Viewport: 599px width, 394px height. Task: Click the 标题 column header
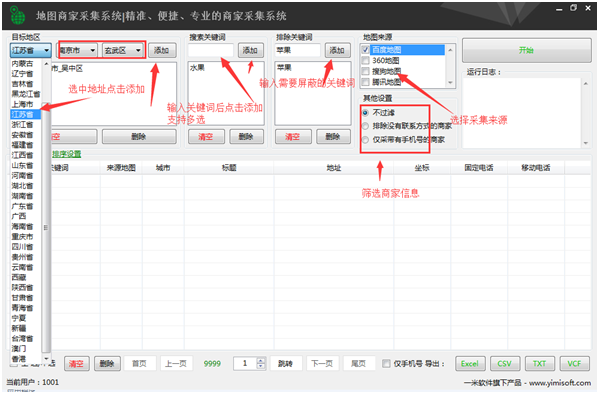tap(229, 168)
